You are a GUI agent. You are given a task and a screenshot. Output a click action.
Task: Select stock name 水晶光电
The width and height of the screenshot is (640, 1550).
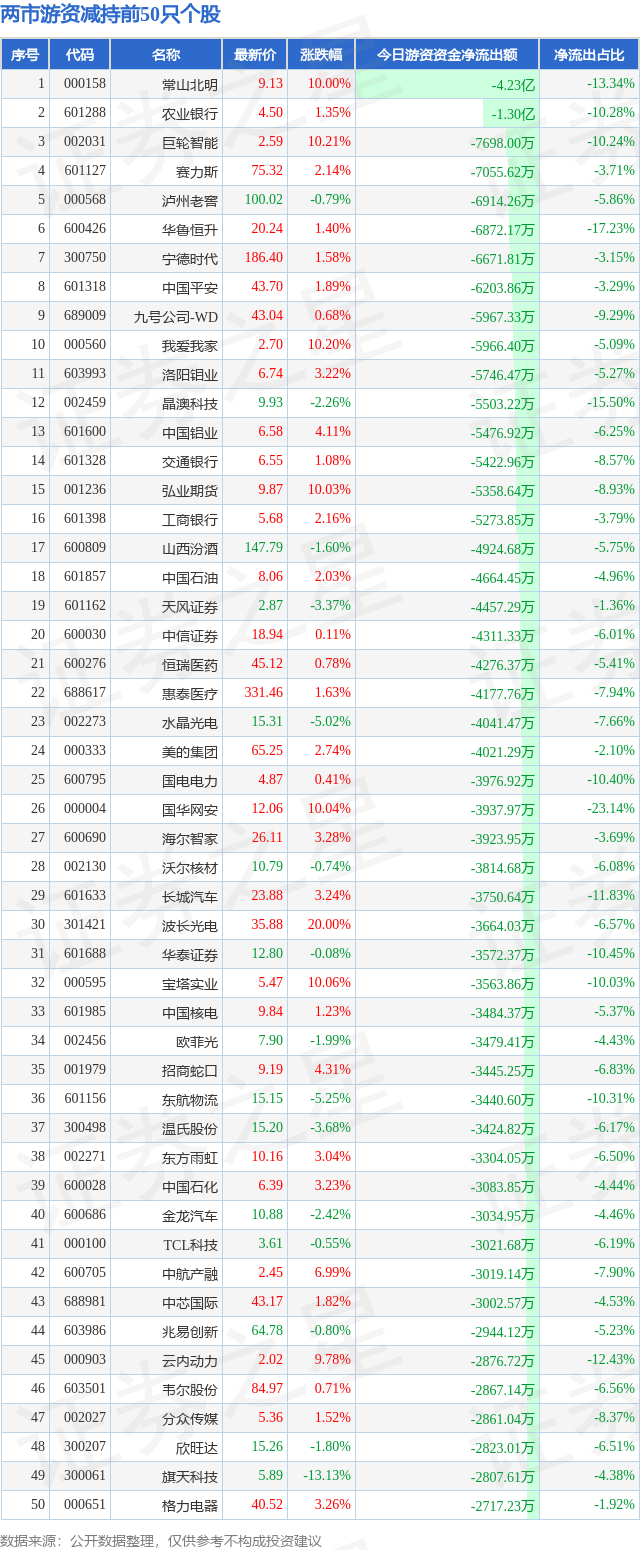click(x=190, y=722)
